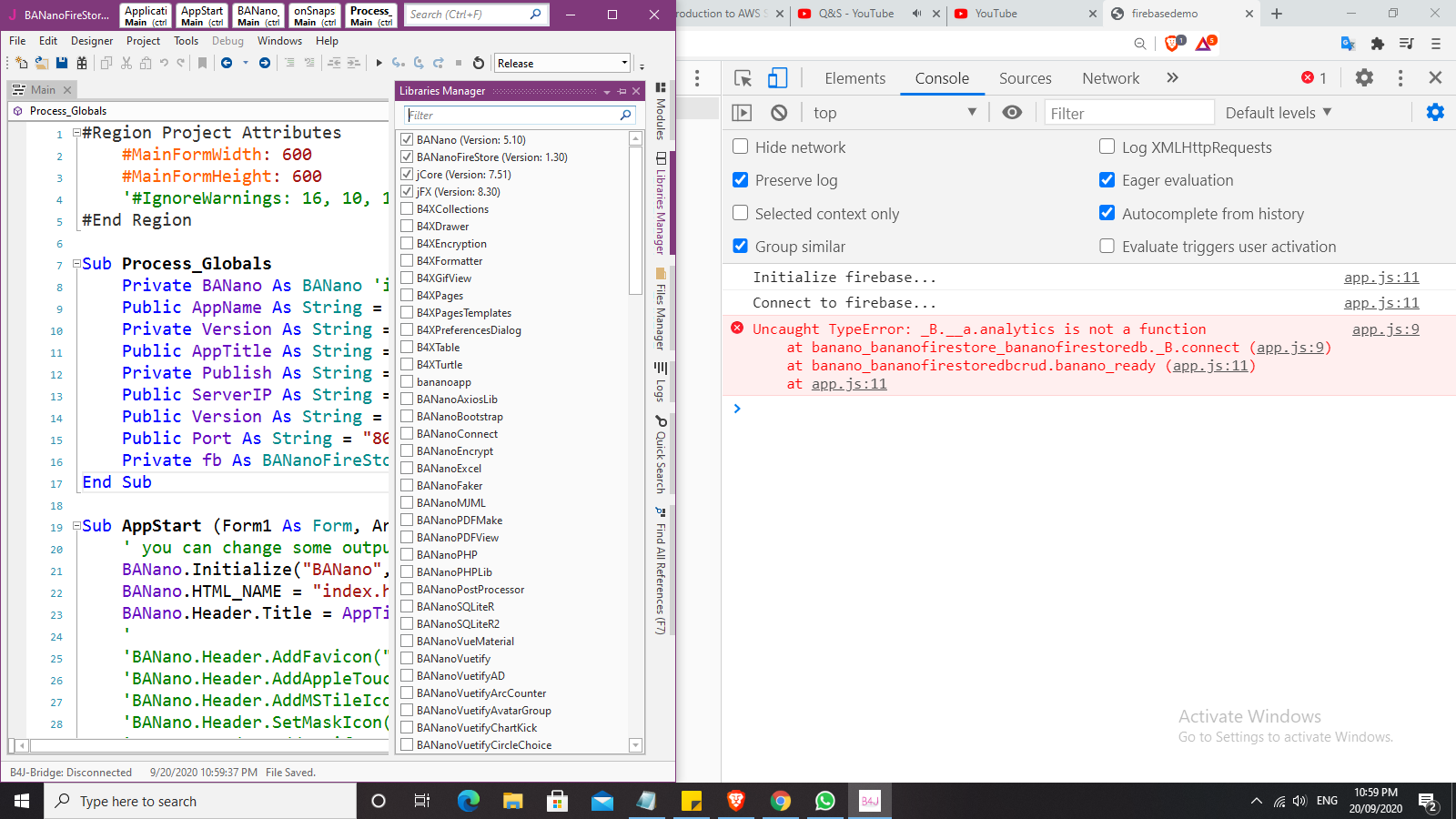Viewport: 1456px width, 819px height.
Task: Open the Release build configuration dropdown
Action: (562, 63)
